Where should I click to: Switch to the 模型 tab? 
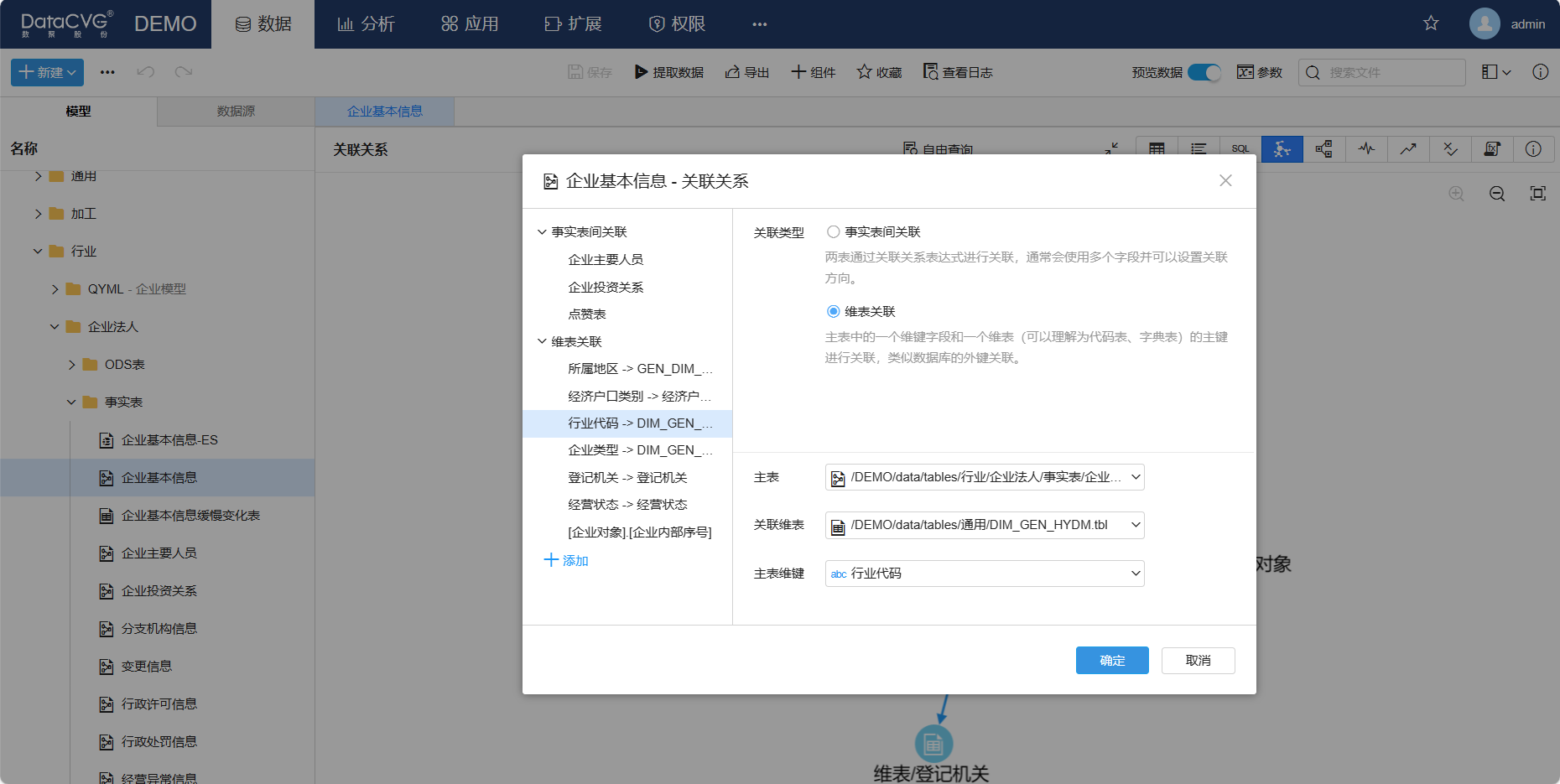pos(78,111)
